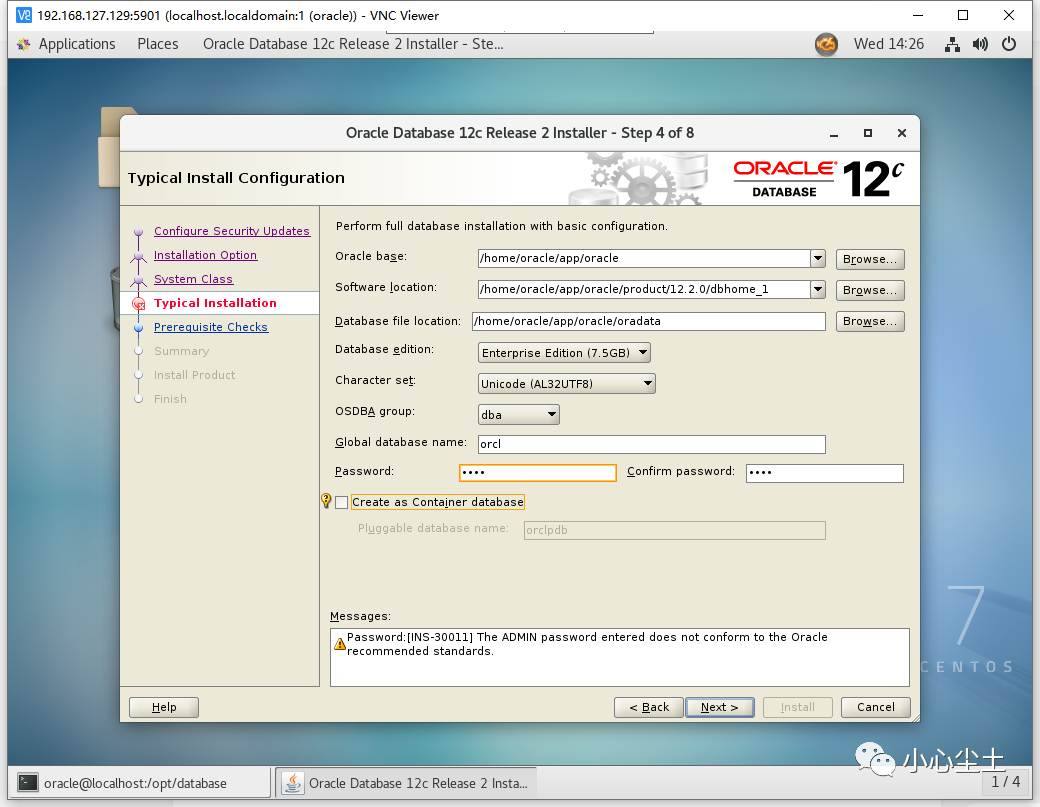
Task: Open the OSDBA group dropdown
Action: tap(519, 415)
